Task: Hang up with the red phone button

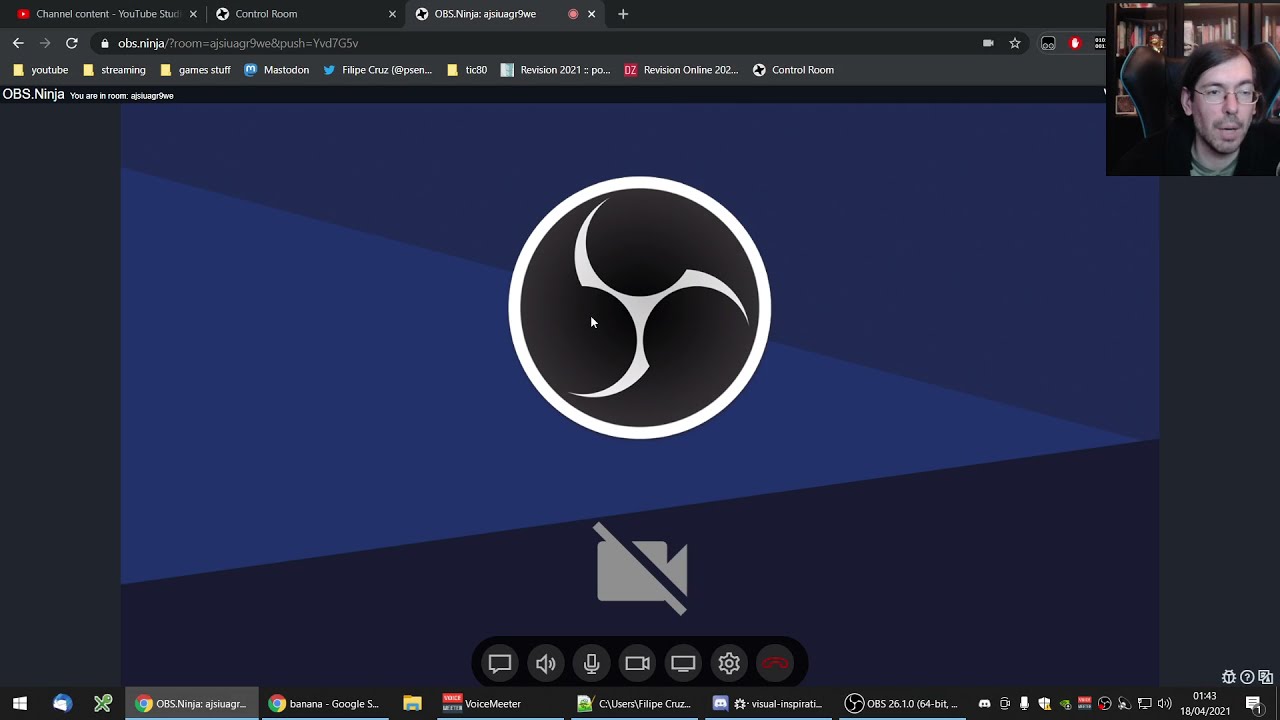Action: pyautogui.click(x=775, y=663)
